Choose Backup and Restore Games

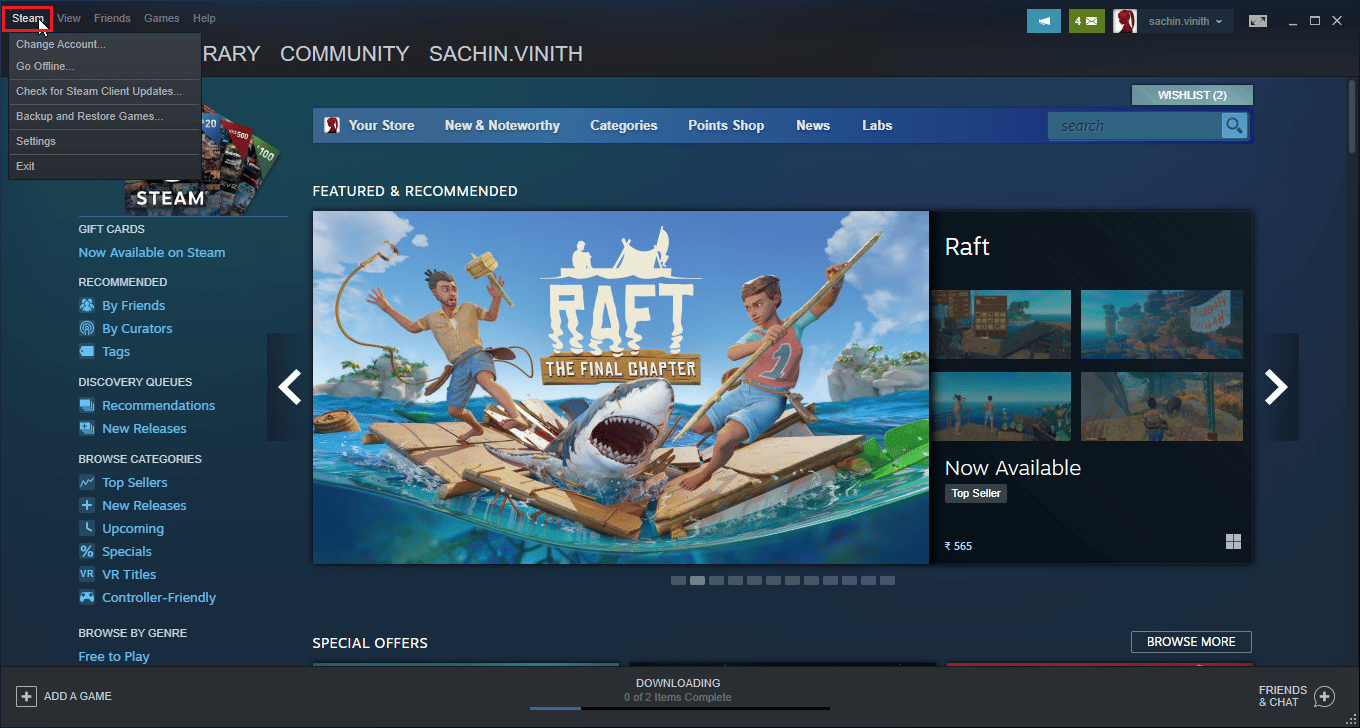pos(105,116)
